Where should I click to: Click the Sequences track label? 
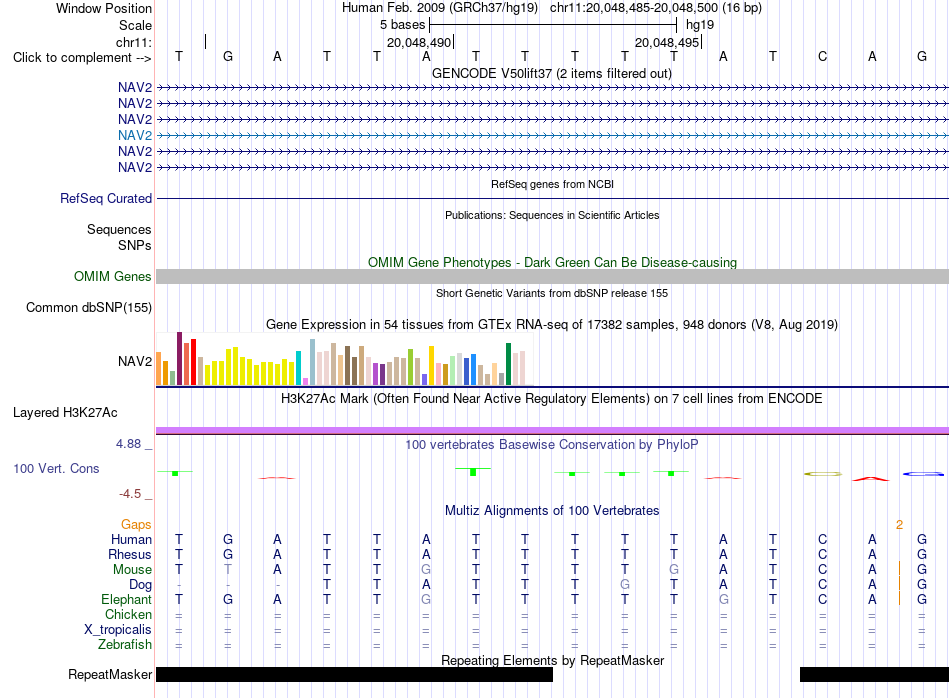119,229
